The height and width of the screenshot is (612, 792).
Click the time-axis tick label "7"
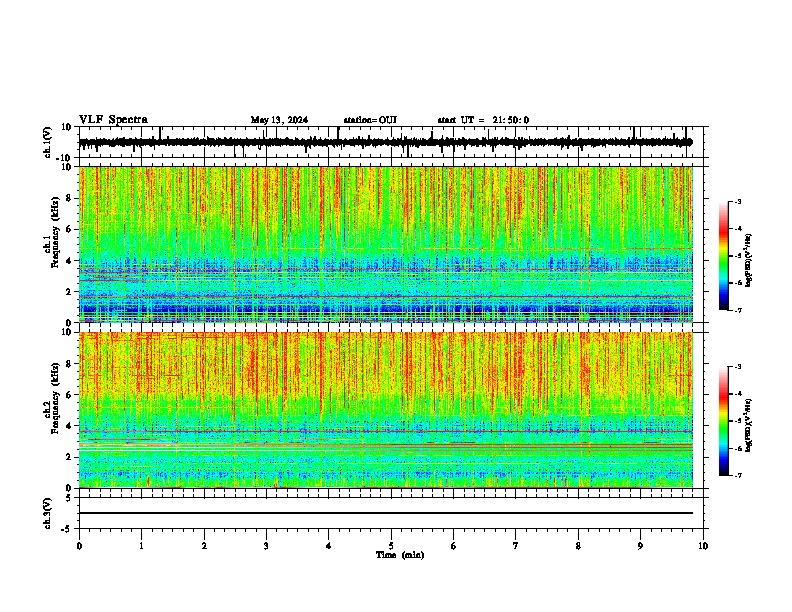click(x=516, y=546)
